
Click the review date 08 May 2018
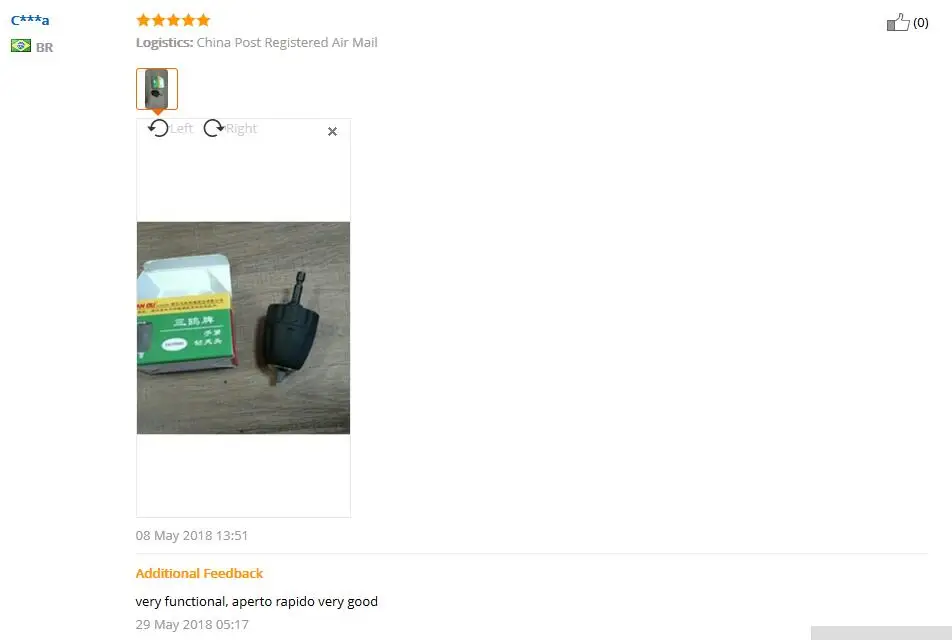[x=192, y=536]
